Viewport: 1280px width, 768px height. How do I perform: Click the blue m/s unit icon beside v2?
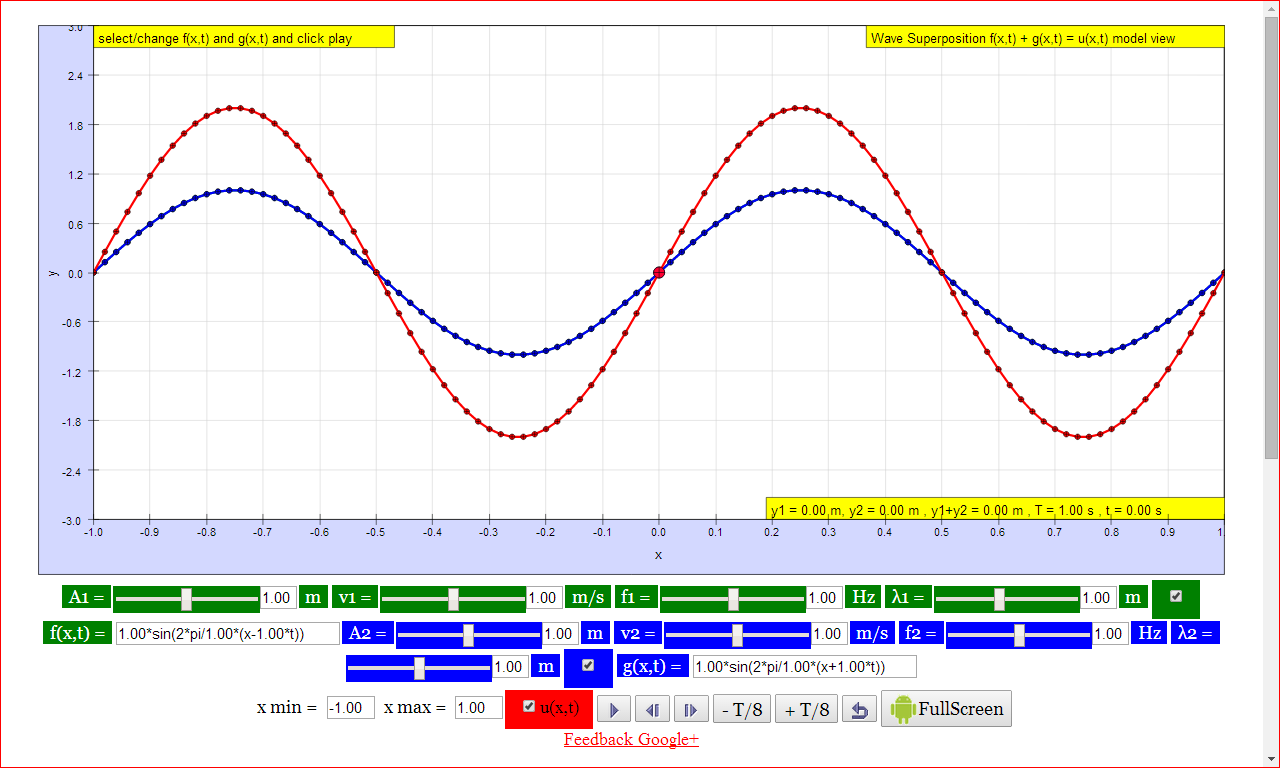[873, 632]
